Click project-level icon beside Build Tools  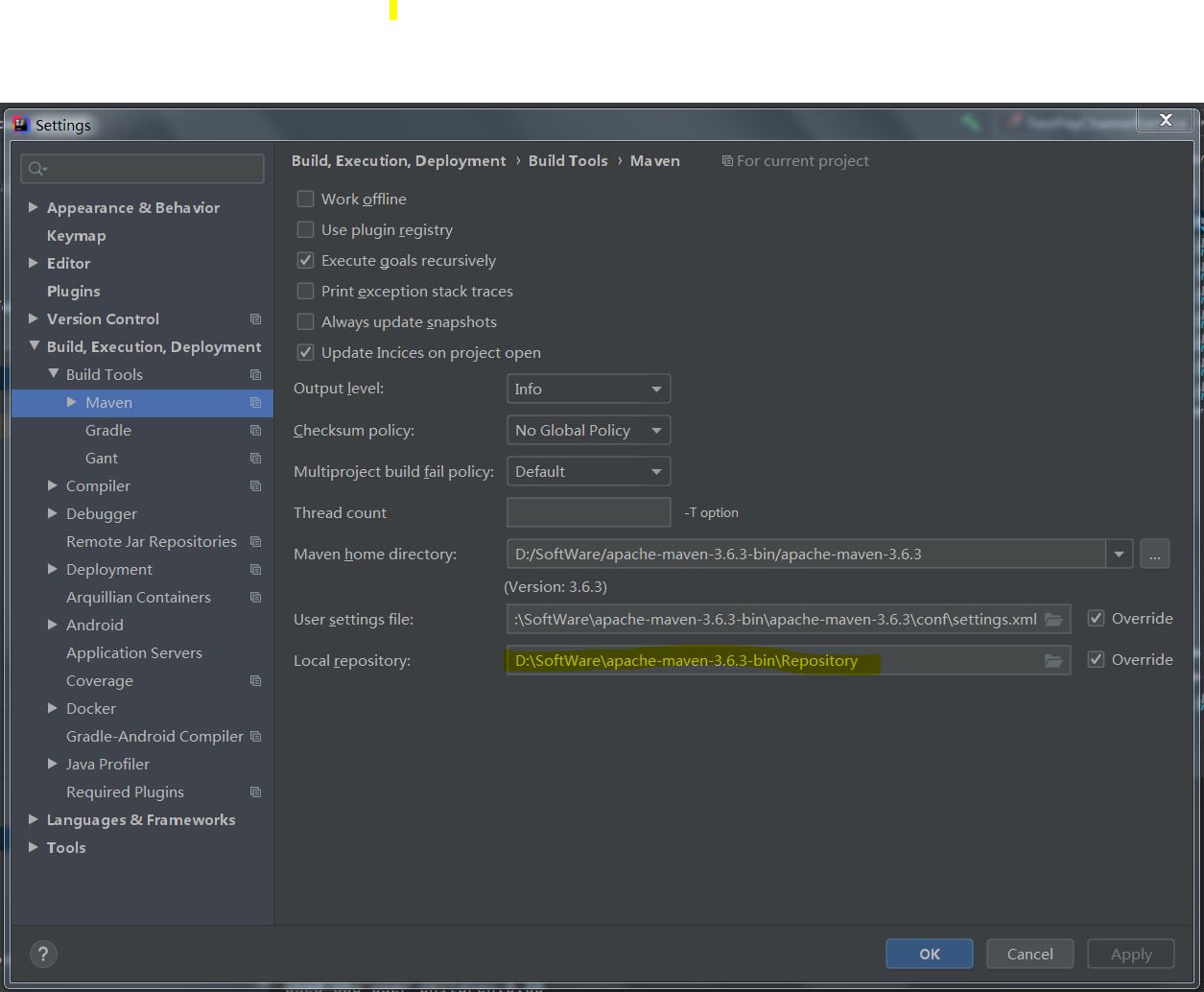point(255,375)
